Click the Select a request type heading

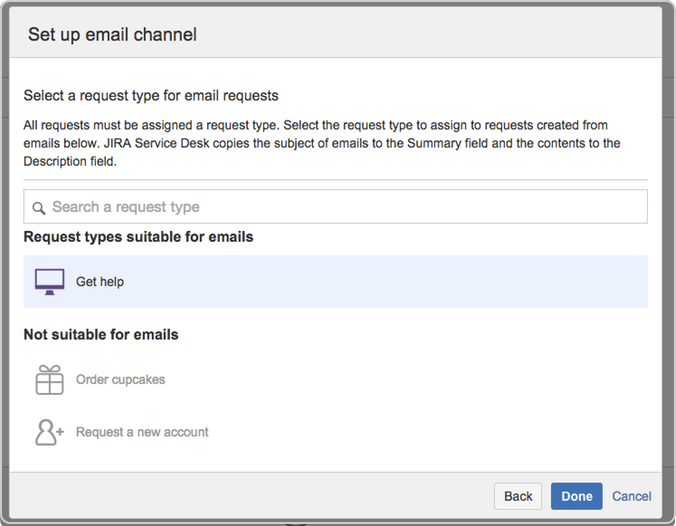(151, 95)
